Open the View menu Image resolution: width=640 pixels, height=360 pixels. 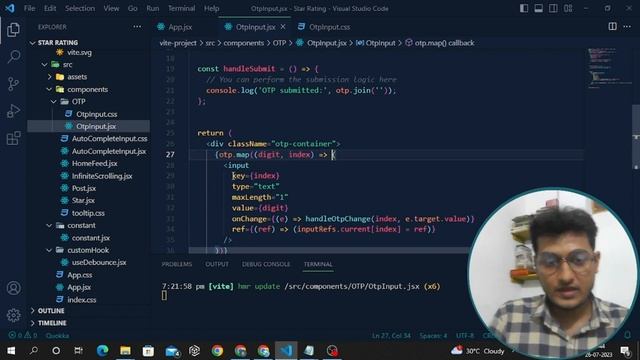[111, 8]
